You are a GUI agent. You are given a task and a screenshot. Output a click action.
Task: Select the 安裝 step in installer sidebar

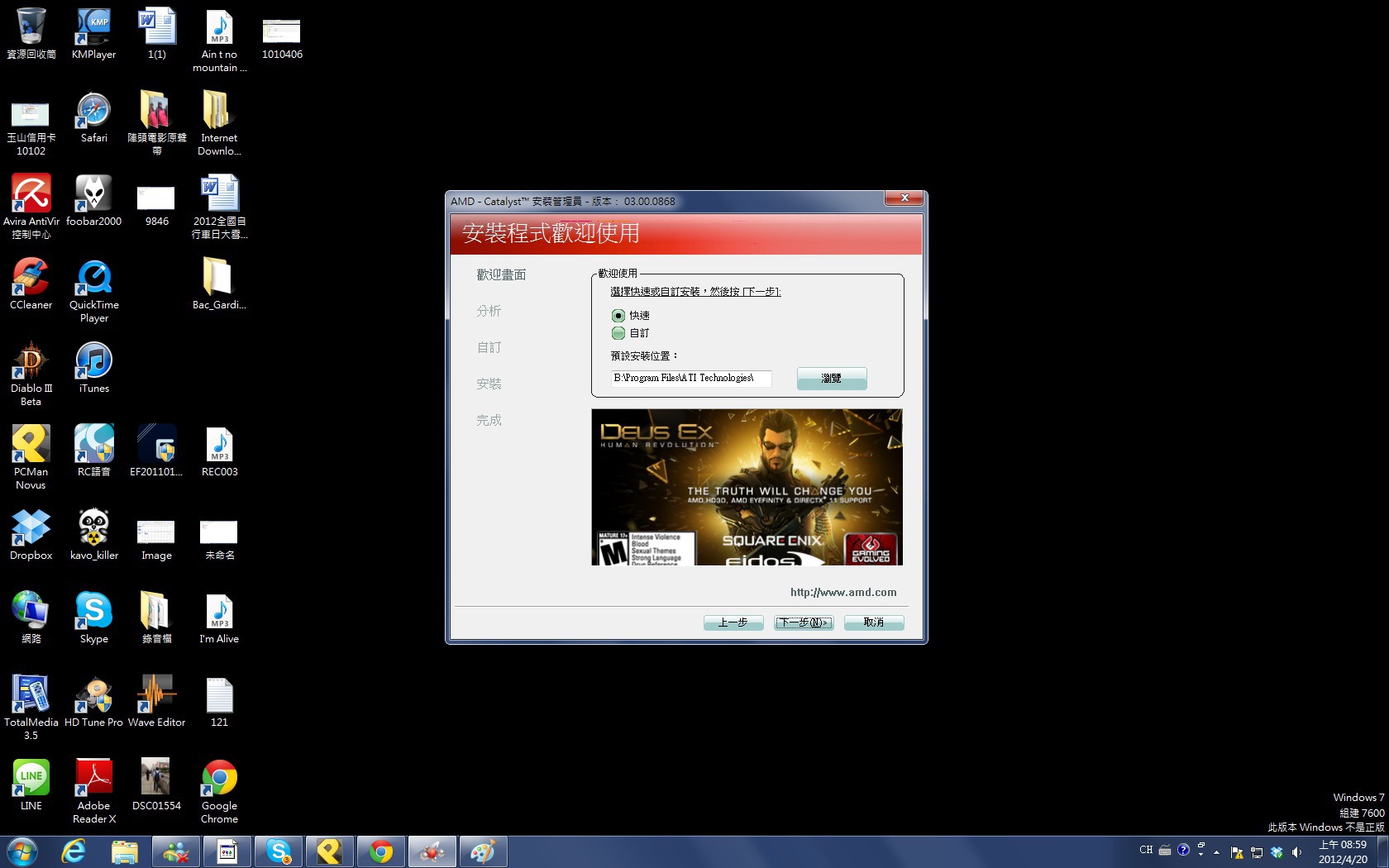click(x=489, y=384)
